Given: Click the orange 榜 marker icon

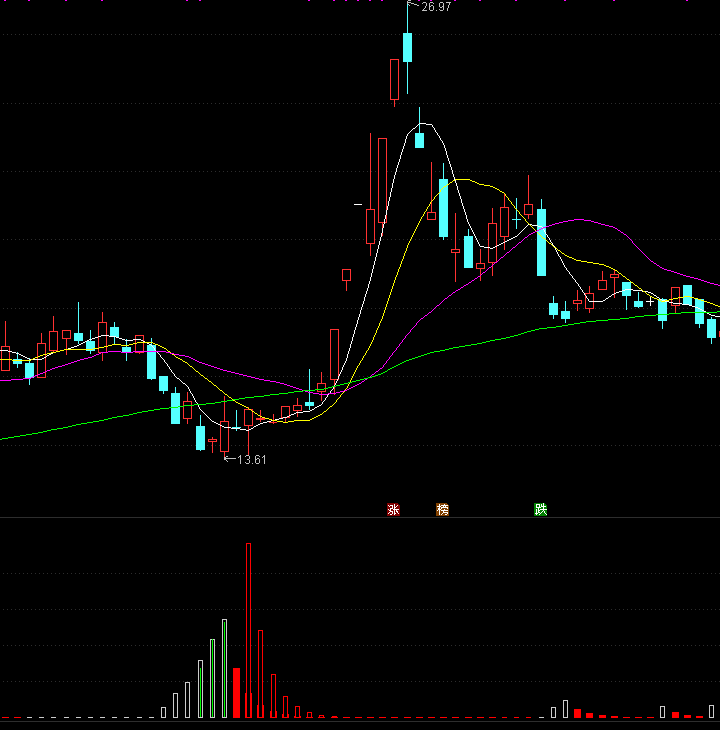Looking at the screenshot, I should (442, 509).
